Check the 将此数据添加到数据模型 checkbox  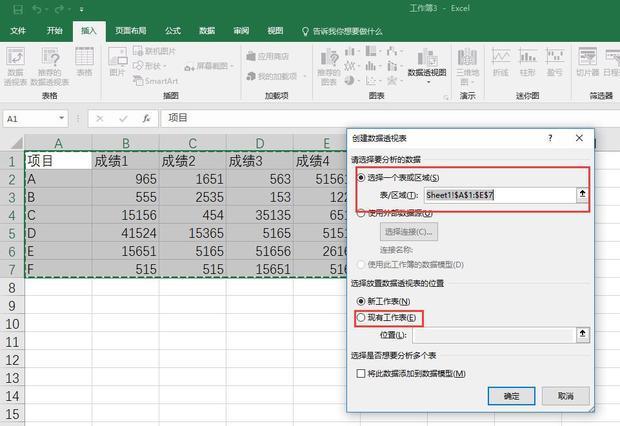pos(362,373)
